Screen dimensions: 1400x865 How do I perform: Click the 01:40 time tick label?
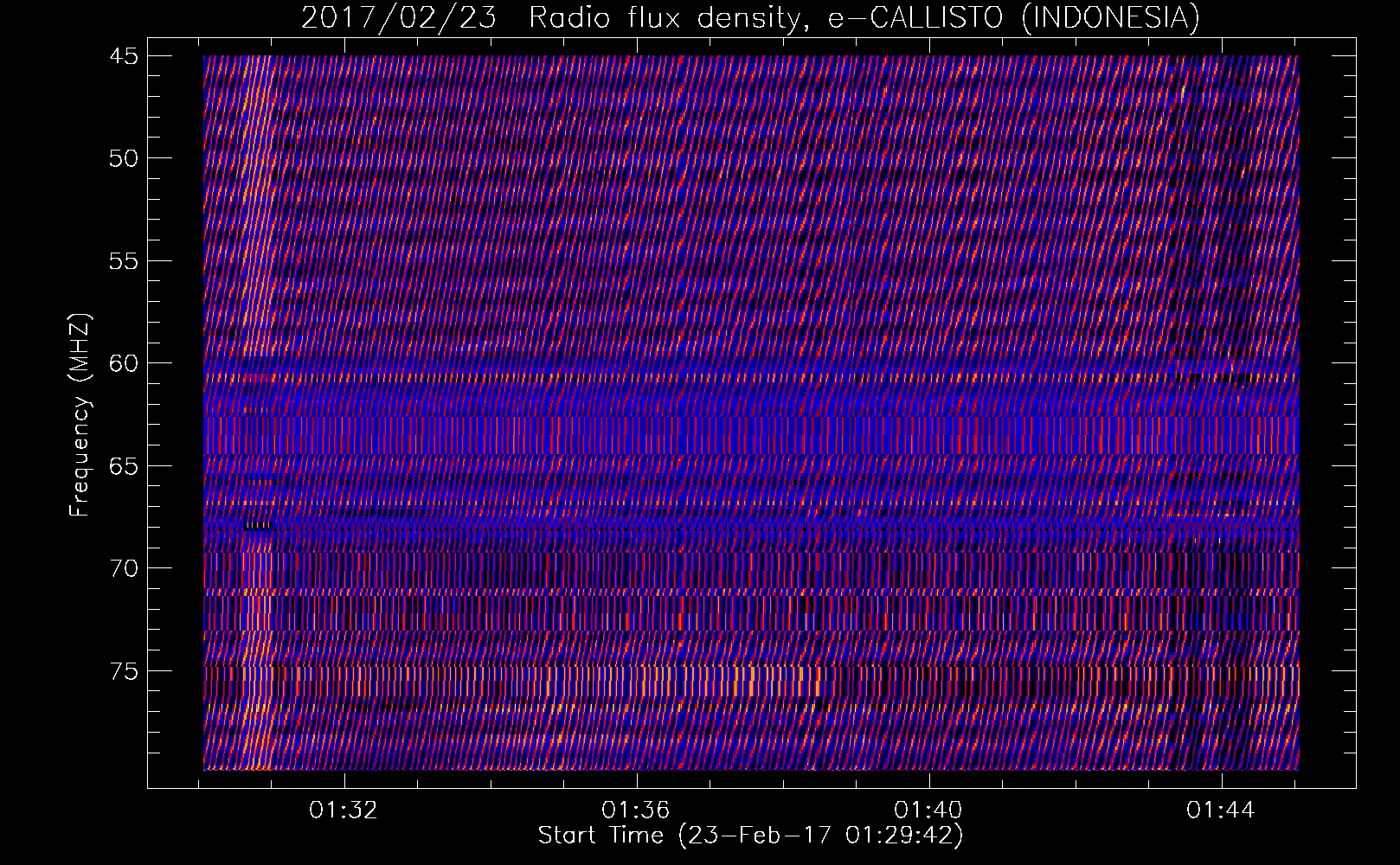[x=928, y=811]
